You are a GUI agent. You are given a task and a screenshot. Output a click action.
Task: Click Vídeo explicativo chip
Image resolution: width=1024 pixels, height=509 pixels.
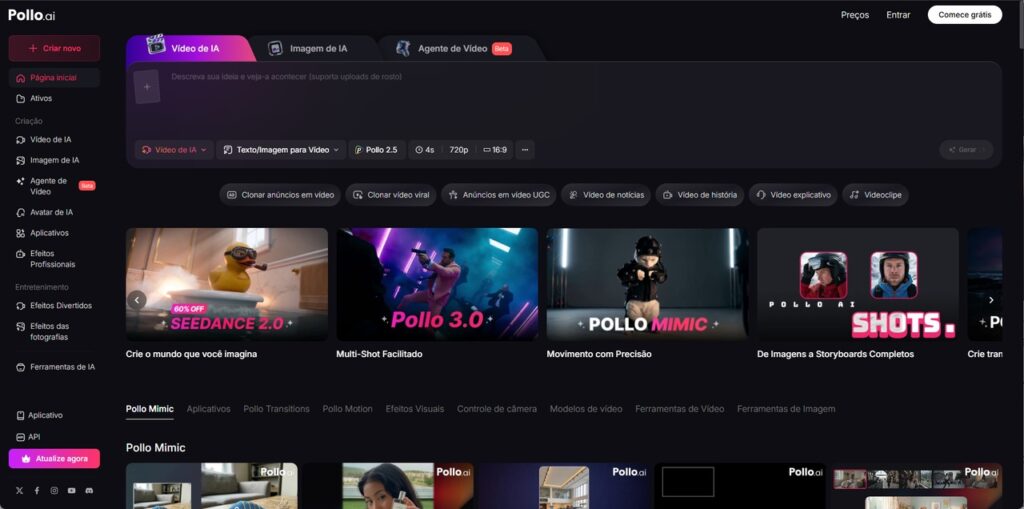(793, 195)
